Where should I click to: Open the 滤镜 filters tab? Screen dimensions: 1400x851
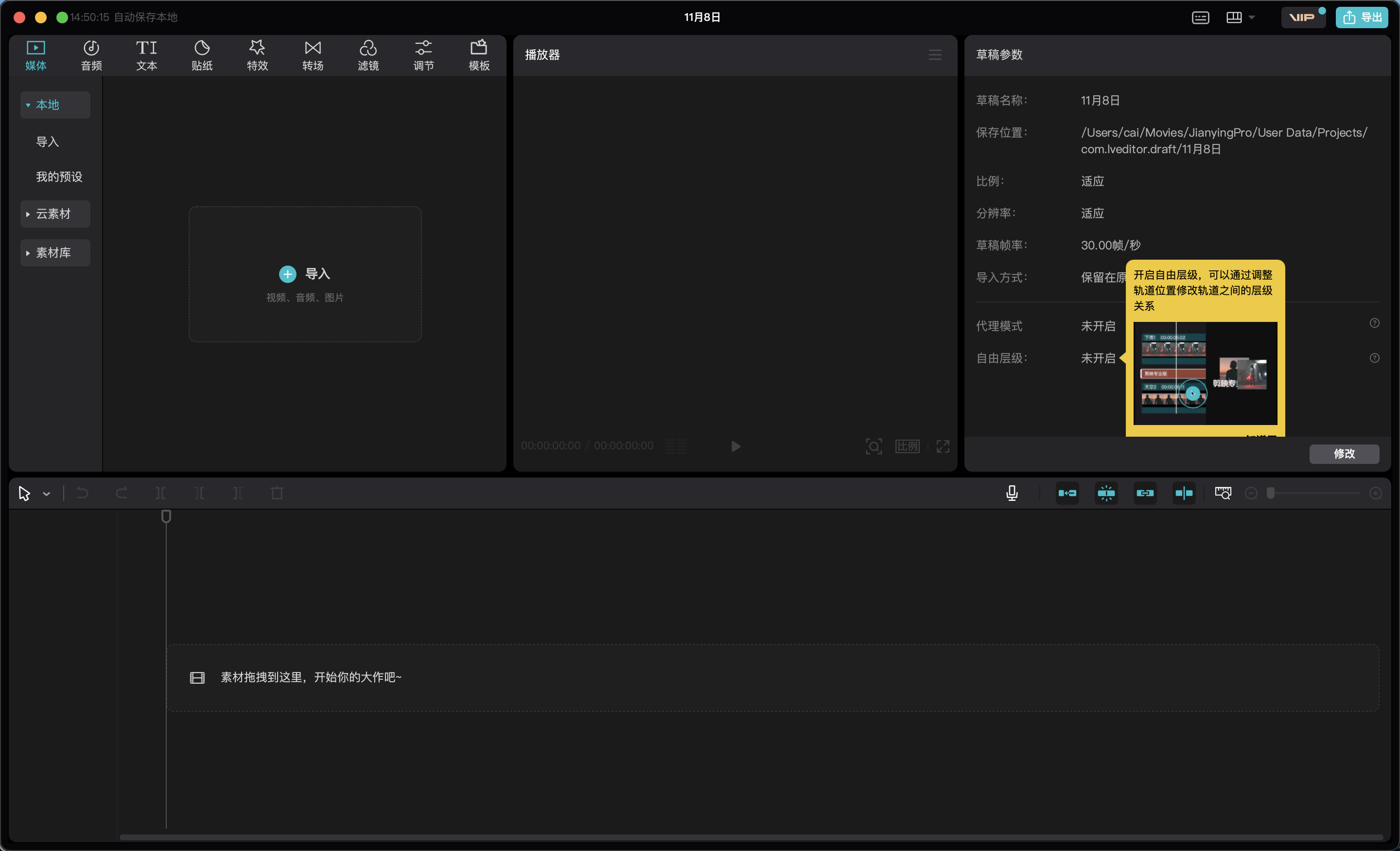coord(368,55)
